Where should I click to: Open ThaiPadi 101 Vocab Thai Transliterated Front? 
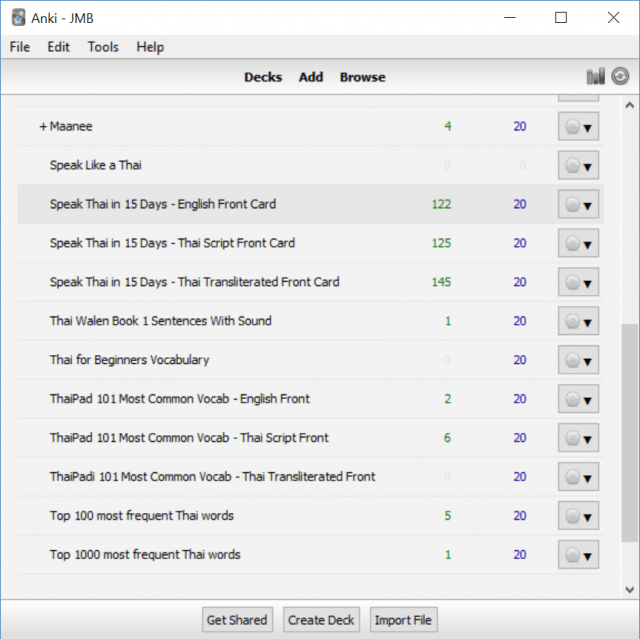[x=212, y=477]
